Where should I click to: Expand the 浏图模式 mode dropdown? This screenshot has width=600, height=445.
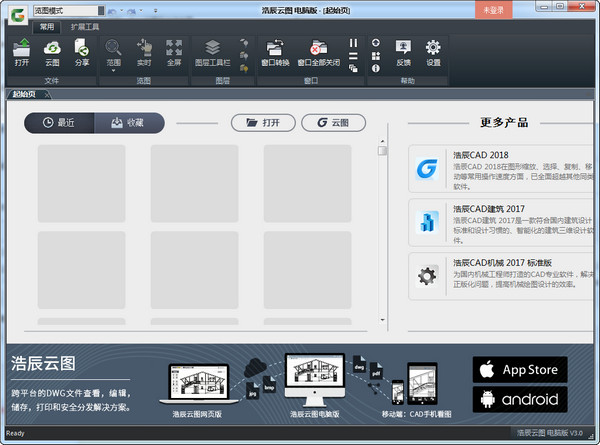coord(101,10)
